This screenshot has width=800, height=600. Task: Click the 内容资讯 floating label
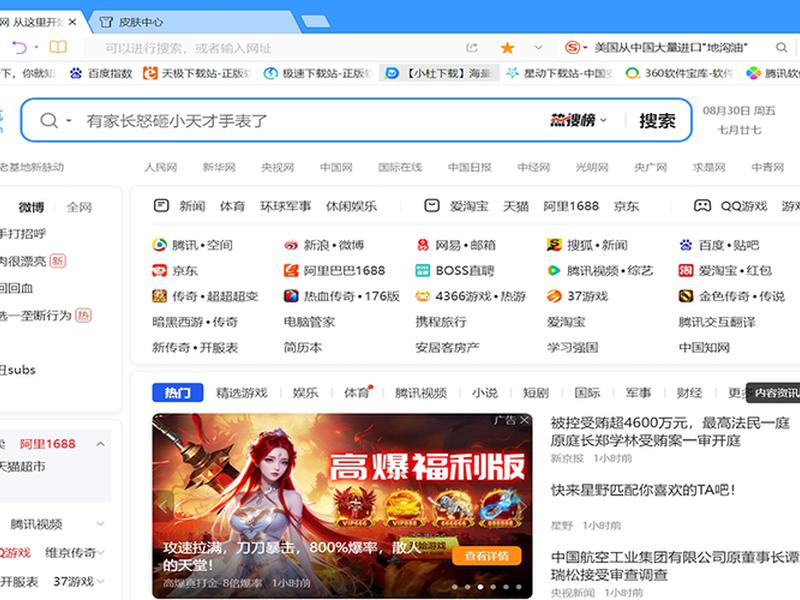pos(773,393)
